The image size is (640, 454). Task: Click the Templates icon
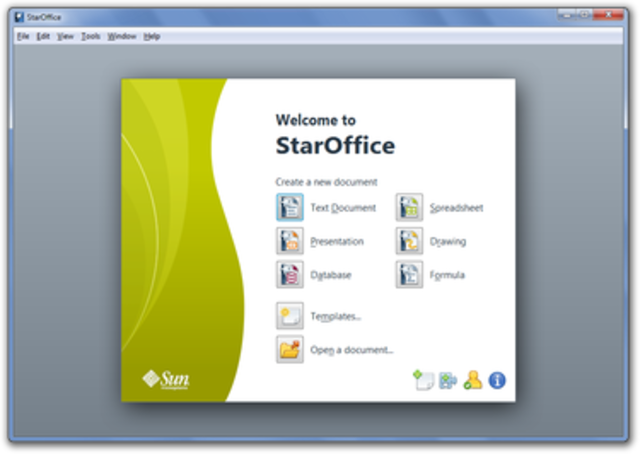pyautogui.click(x=290, y=316)
